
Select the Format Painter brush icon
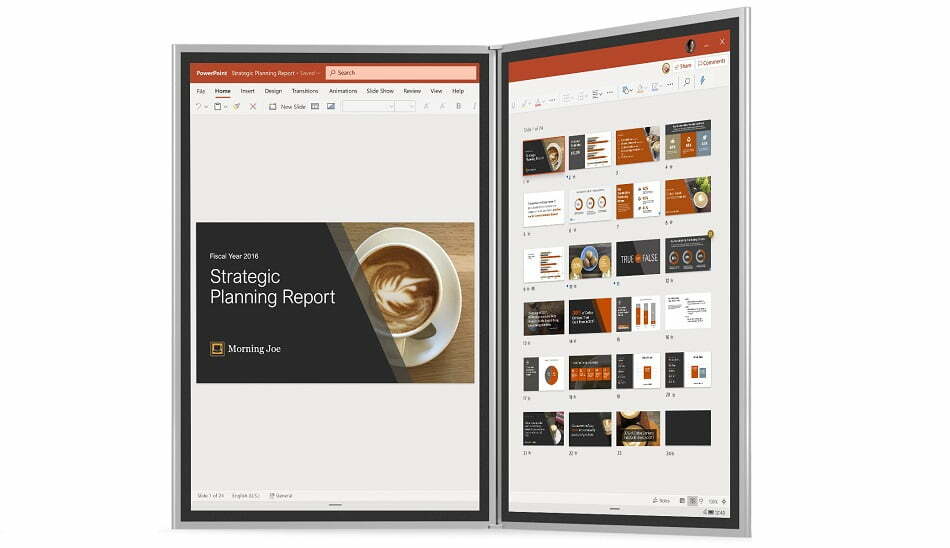click(236, 106)
